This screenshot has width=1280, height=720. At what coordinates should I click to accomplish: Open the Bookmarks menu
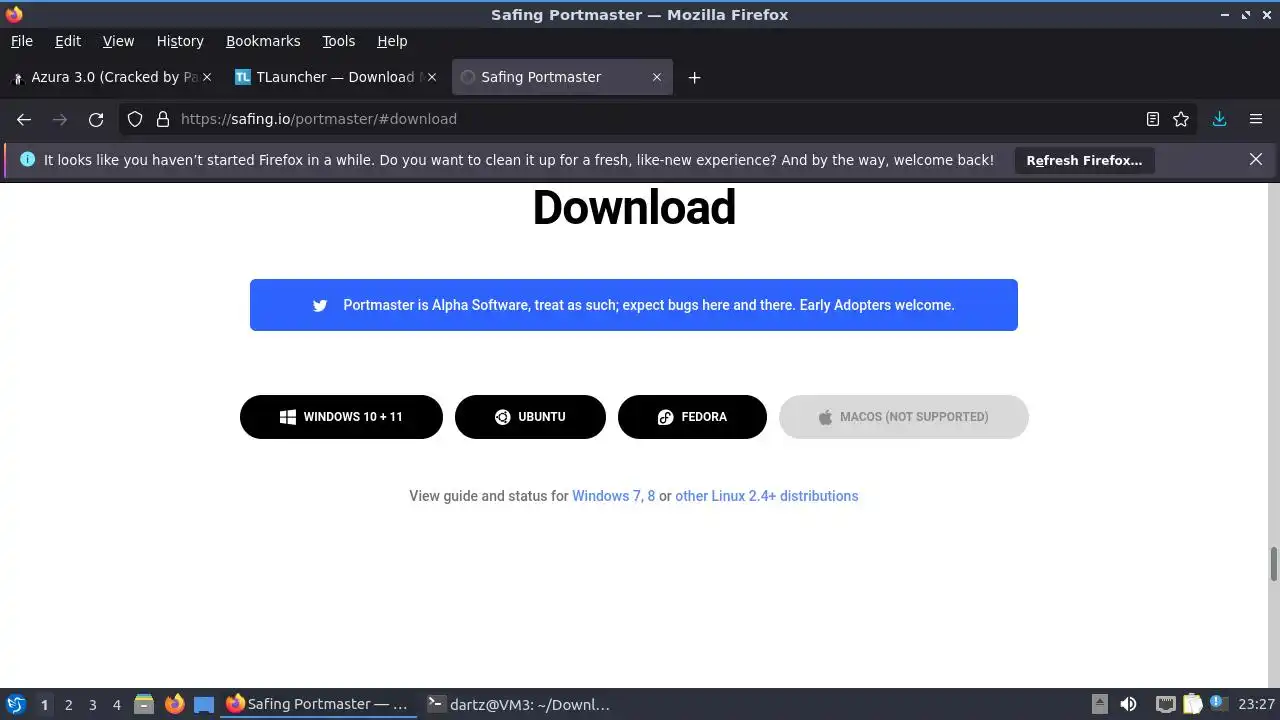click(263, 41)
